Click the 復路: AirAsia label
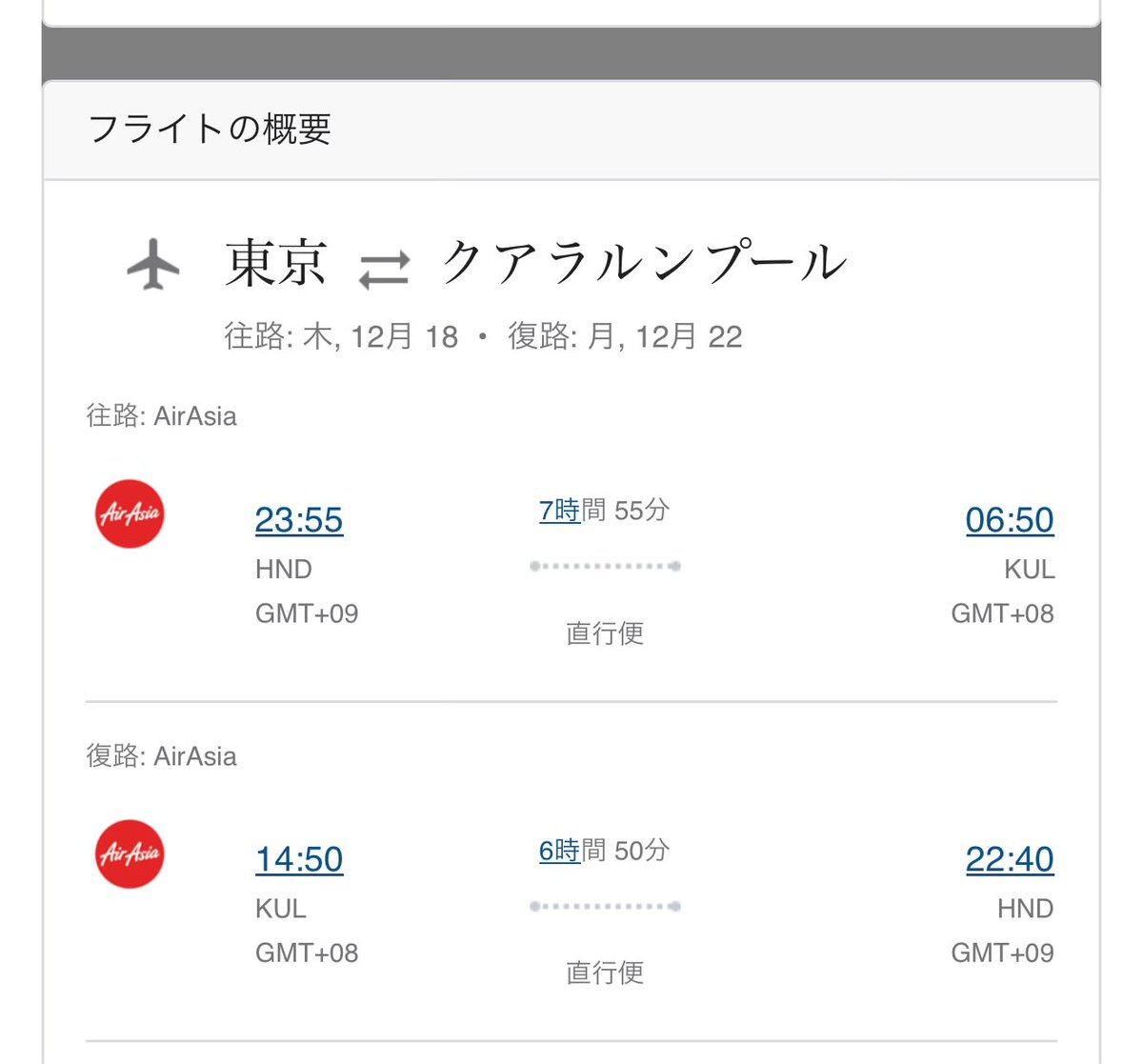This screenshot has width=1143, height=1064. pyautogui.click(x=162, y=756)
